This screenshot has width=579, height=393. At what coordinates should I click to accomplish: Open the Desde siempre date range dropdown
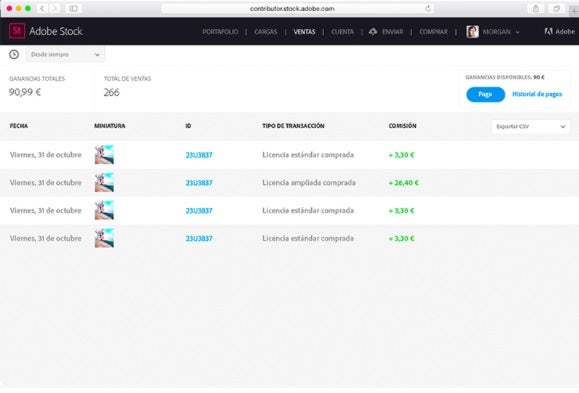[x=65, y=54]
